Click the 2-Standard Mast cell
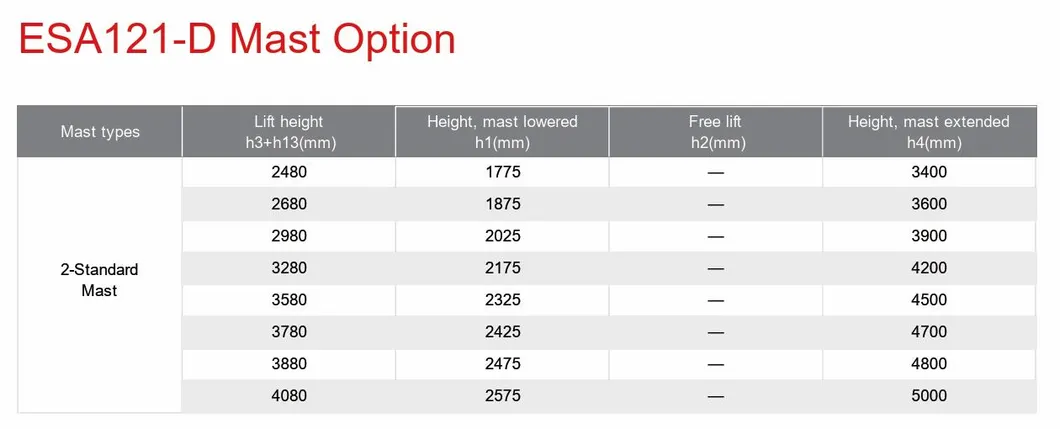1060x429 pixels. tap(100, 280)
